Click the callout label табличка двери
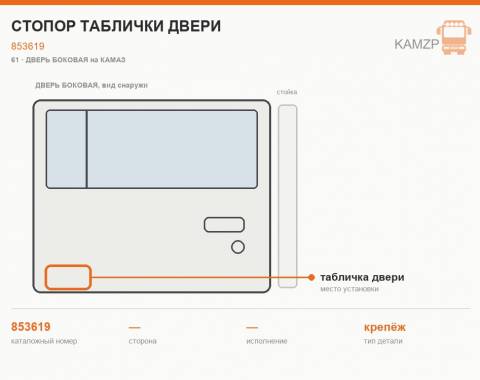 click(x=362, y=277)
